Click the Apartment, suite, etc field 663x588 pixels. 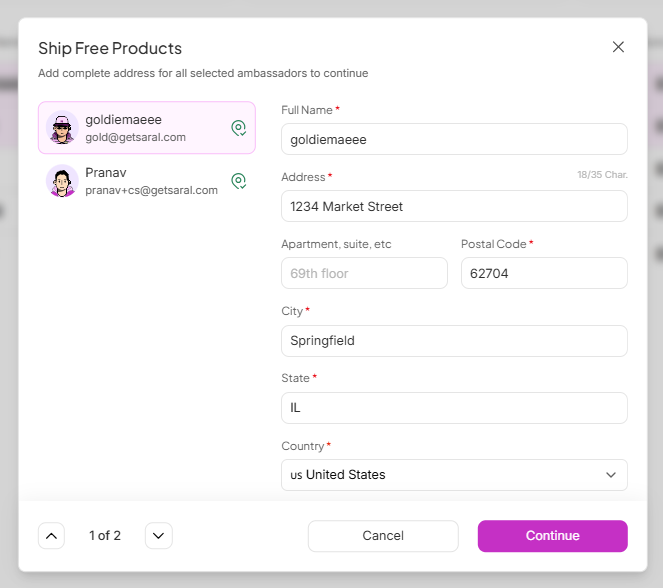pos(364,273)
